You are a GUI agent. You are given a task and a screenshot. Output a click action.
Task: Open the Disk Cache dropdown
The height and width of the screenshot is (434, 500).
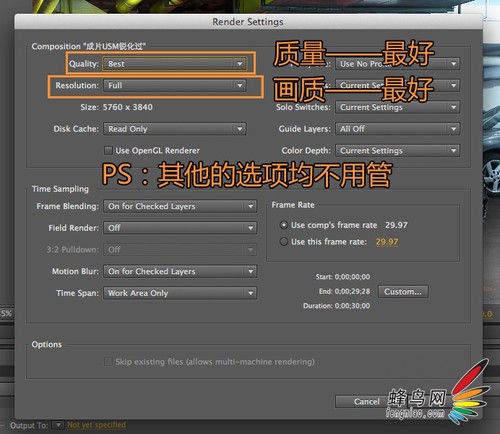(x=175, y=129)
